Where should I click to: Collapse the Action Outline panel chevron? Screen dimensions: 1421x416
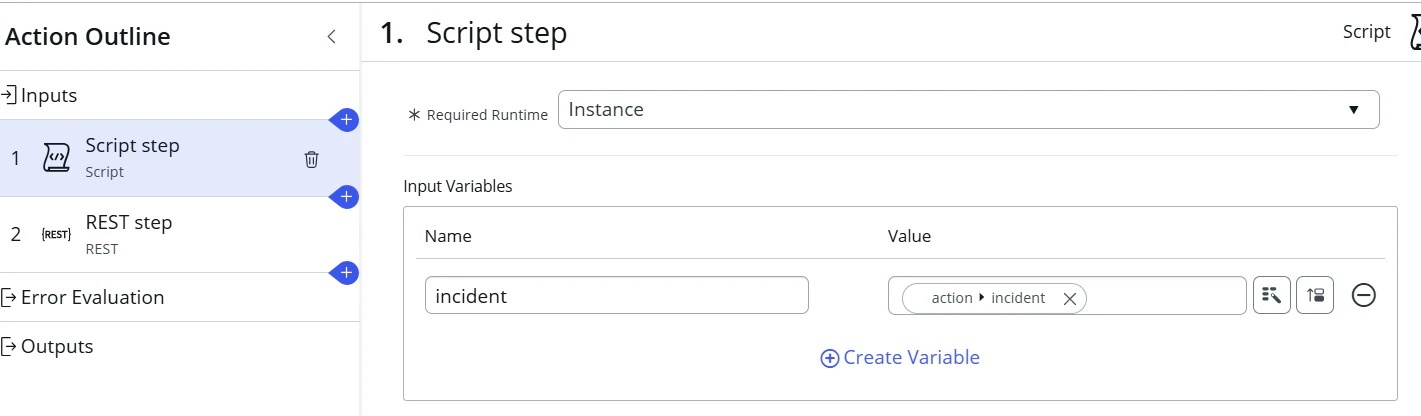tap(332, 37)
